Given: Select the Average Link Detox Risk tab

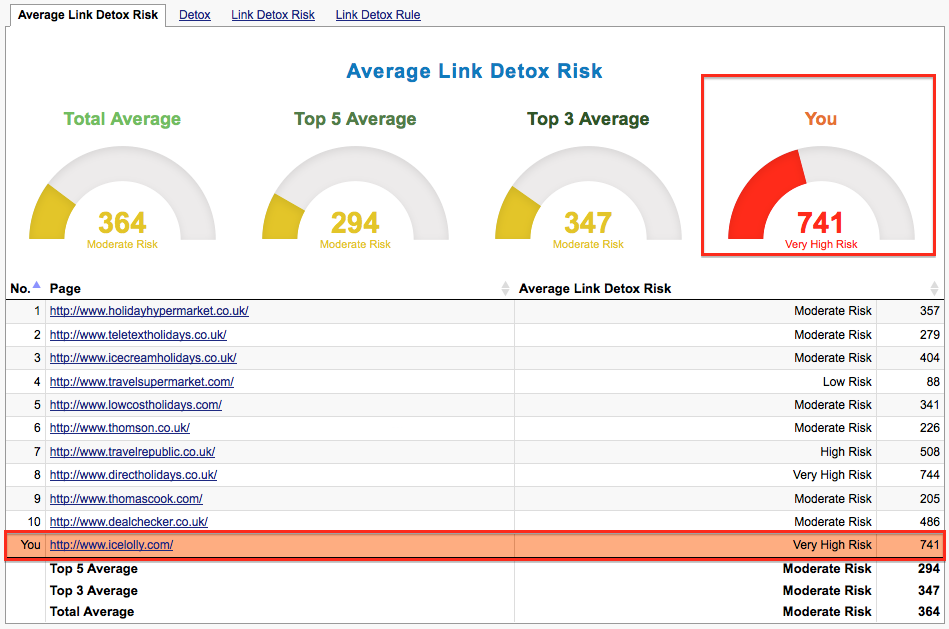Looking at the screenshot, I should click(x=88, y=15).
